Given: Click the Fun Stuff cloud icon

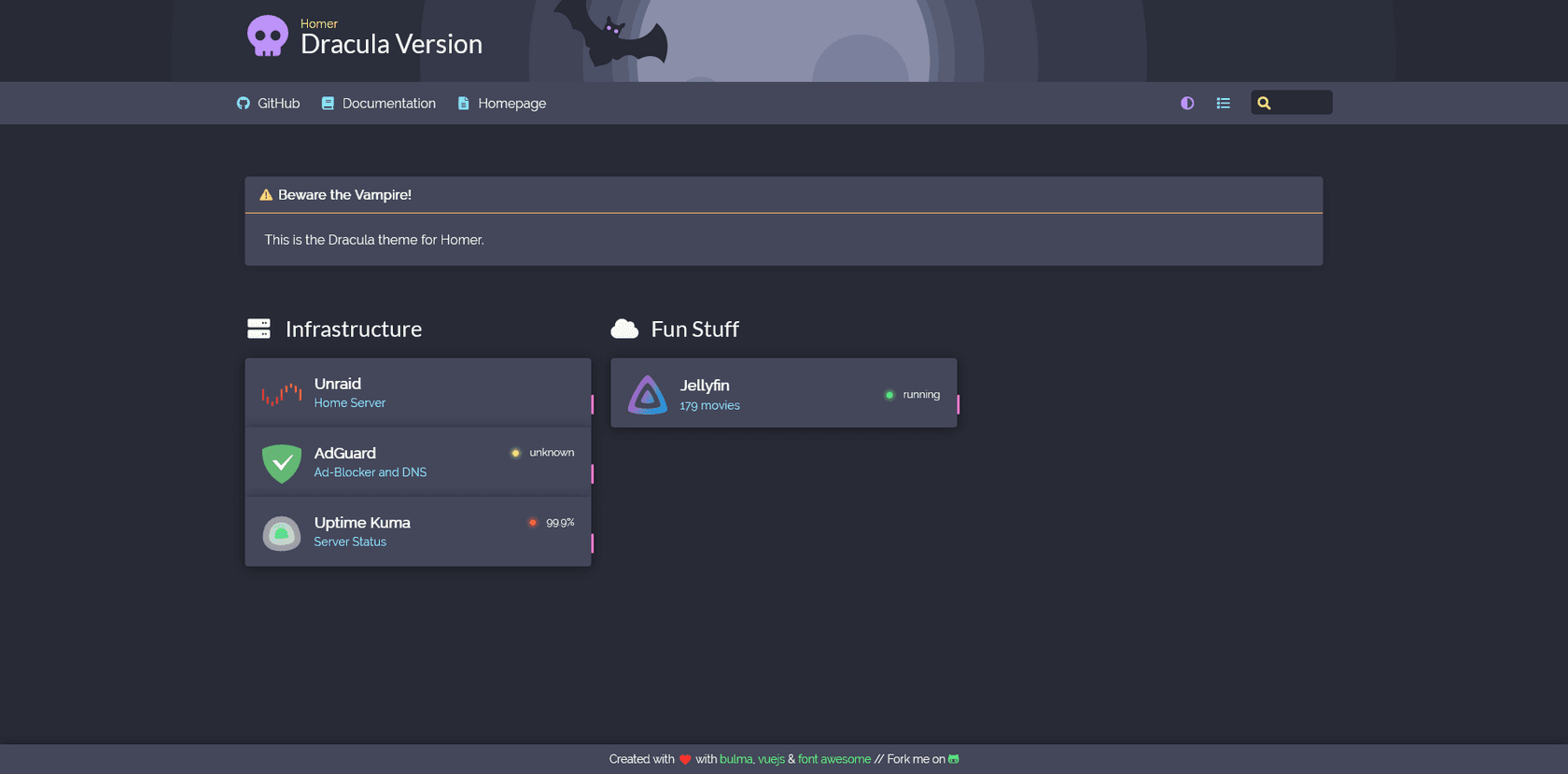Looking at the screenshot, I should click(x=624, y=329).
